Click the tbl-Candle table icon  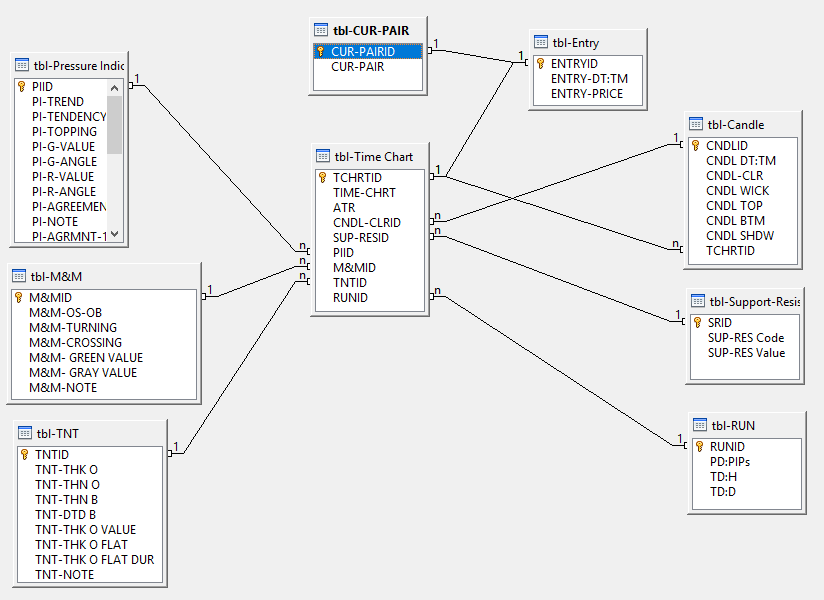pyautogui.click(x=695, y=124)
